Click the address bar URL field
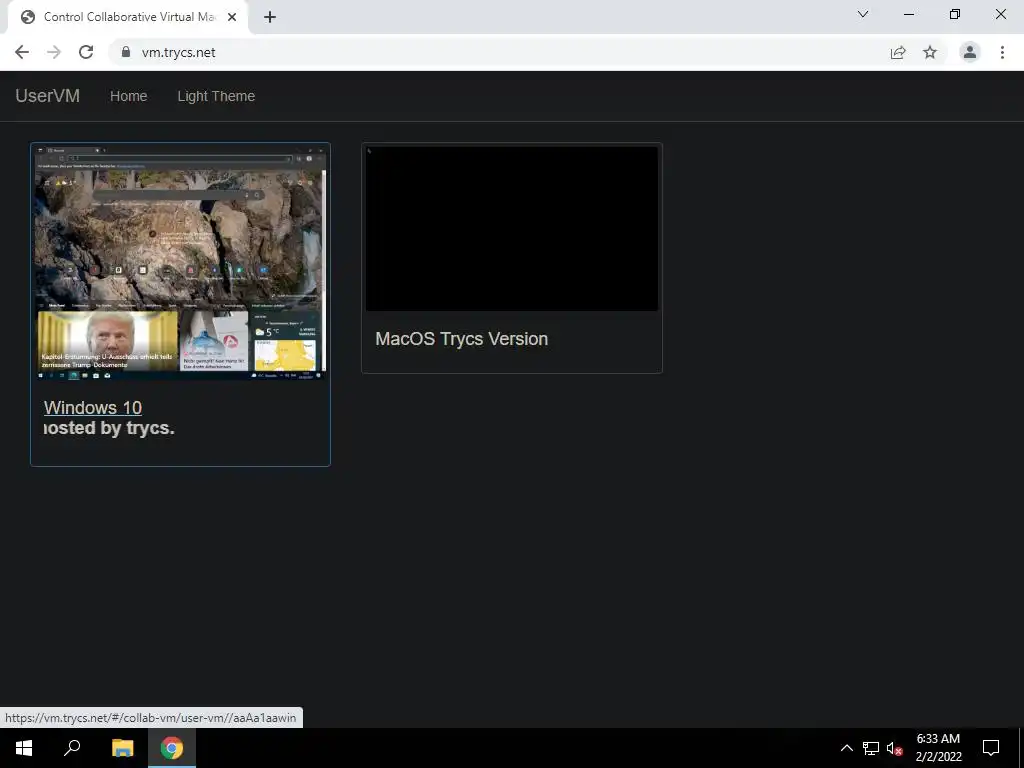Viewport: 1024px width, 768px height. (x=496, y=52)
